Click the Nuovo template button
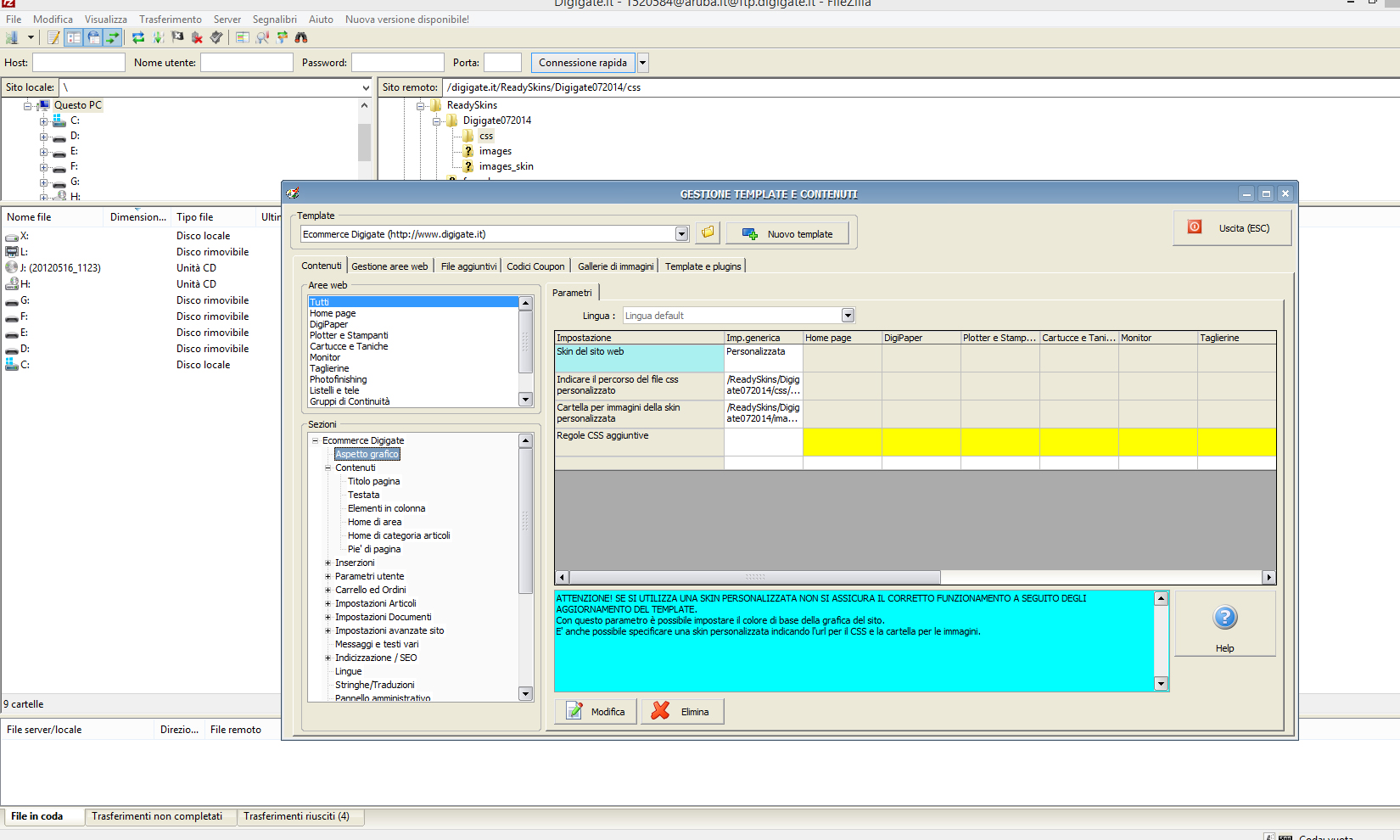1400x840 pixels. tap(787, 233)
